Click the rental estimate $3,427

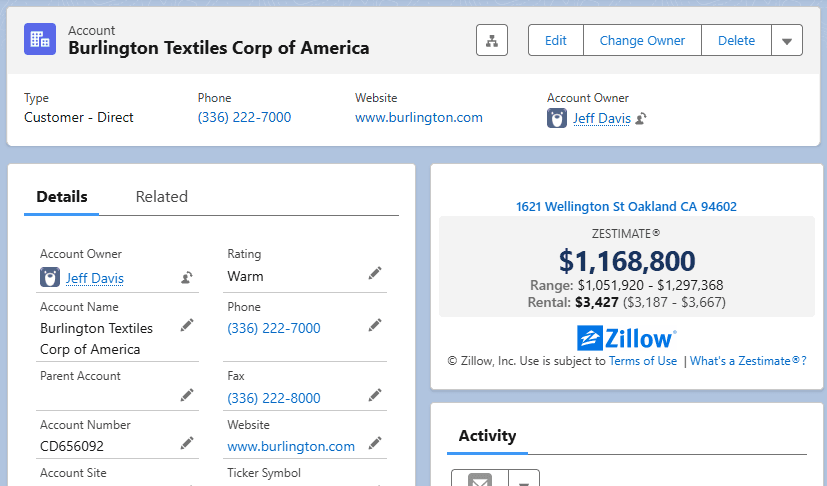(x=597, y=302)
